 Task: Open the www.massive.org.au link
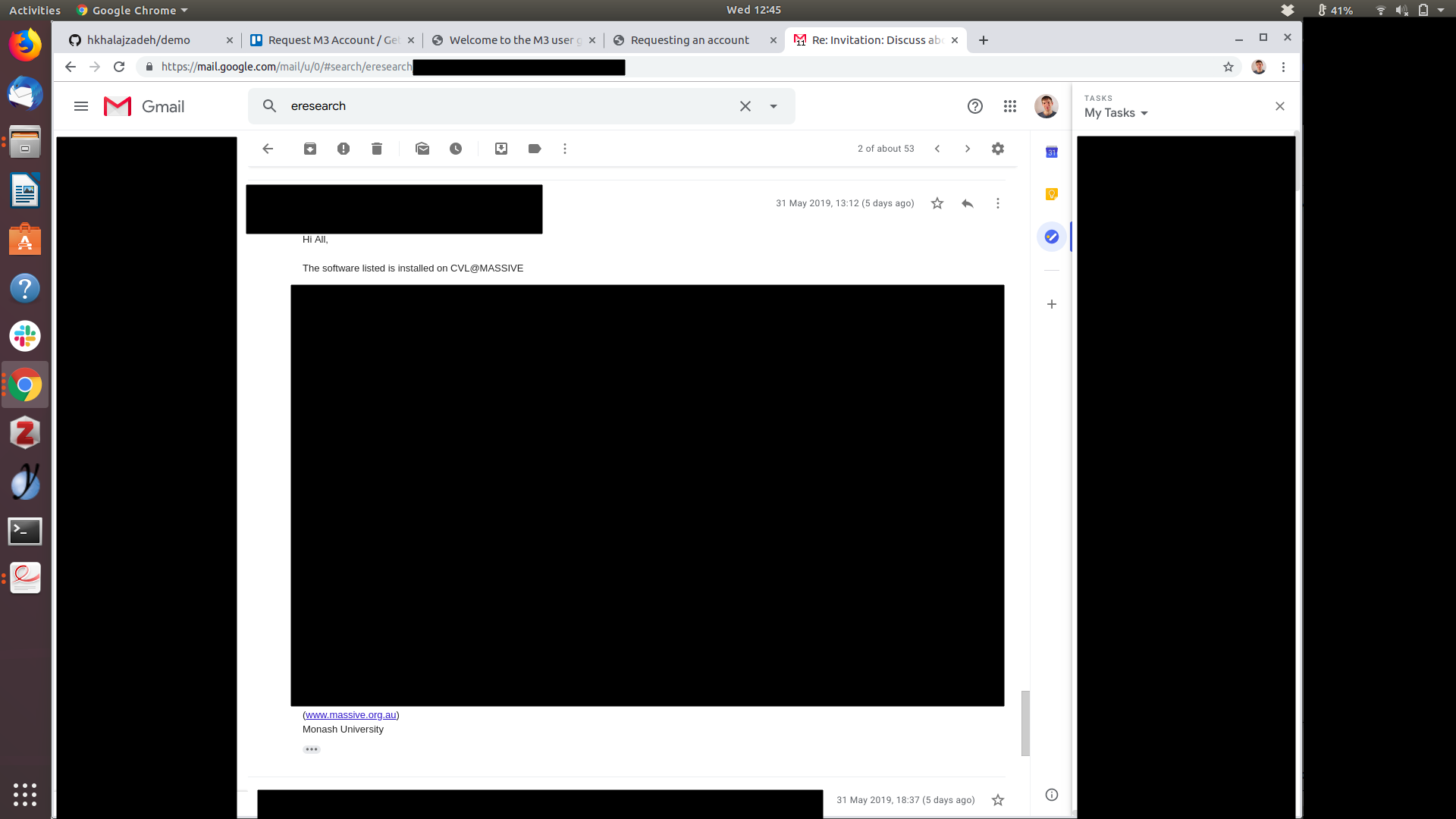click(351, 715)
